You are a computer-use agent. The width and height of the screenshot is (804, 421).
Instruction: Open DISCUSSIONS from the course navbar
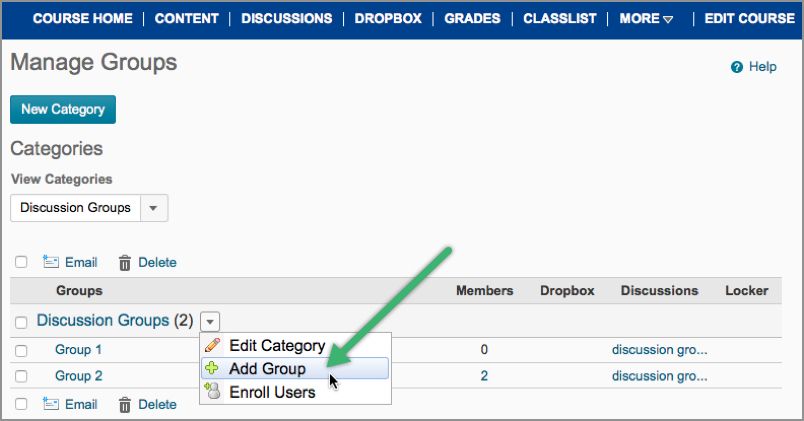point(286,18)
